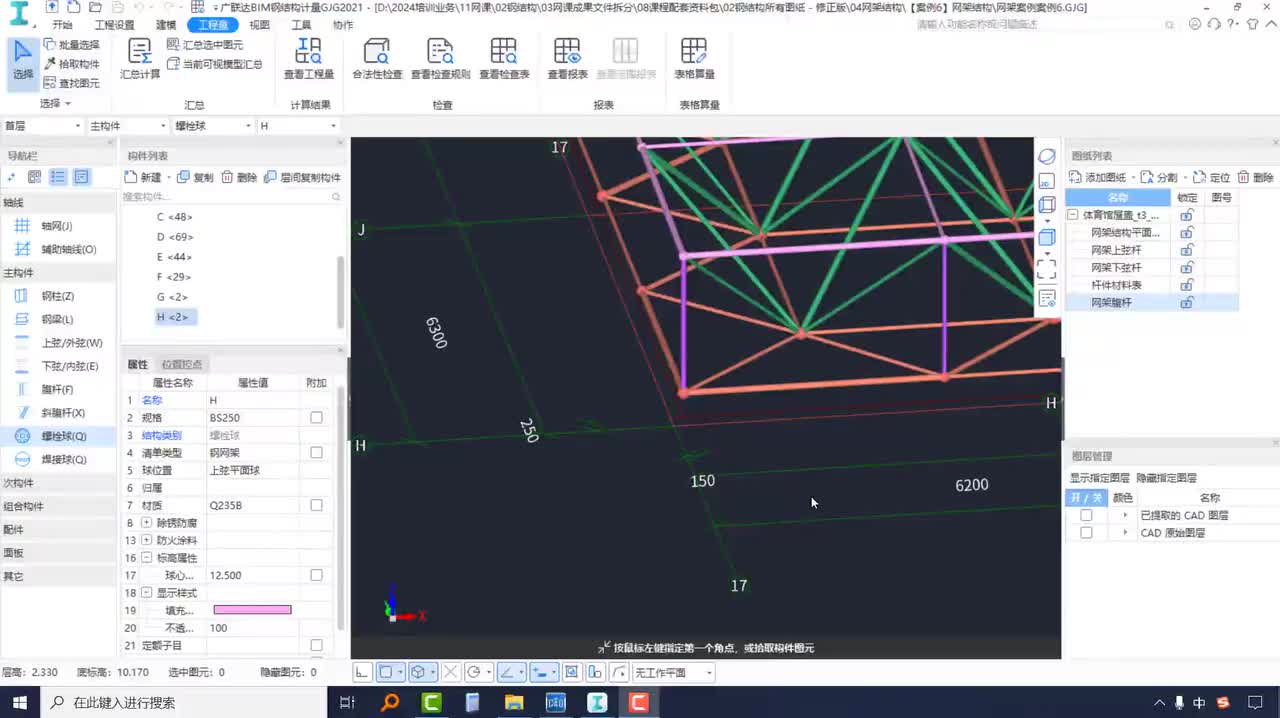Select component F <29> in list
Viewport: 1280px width, 718px height.
click(174, 277)
